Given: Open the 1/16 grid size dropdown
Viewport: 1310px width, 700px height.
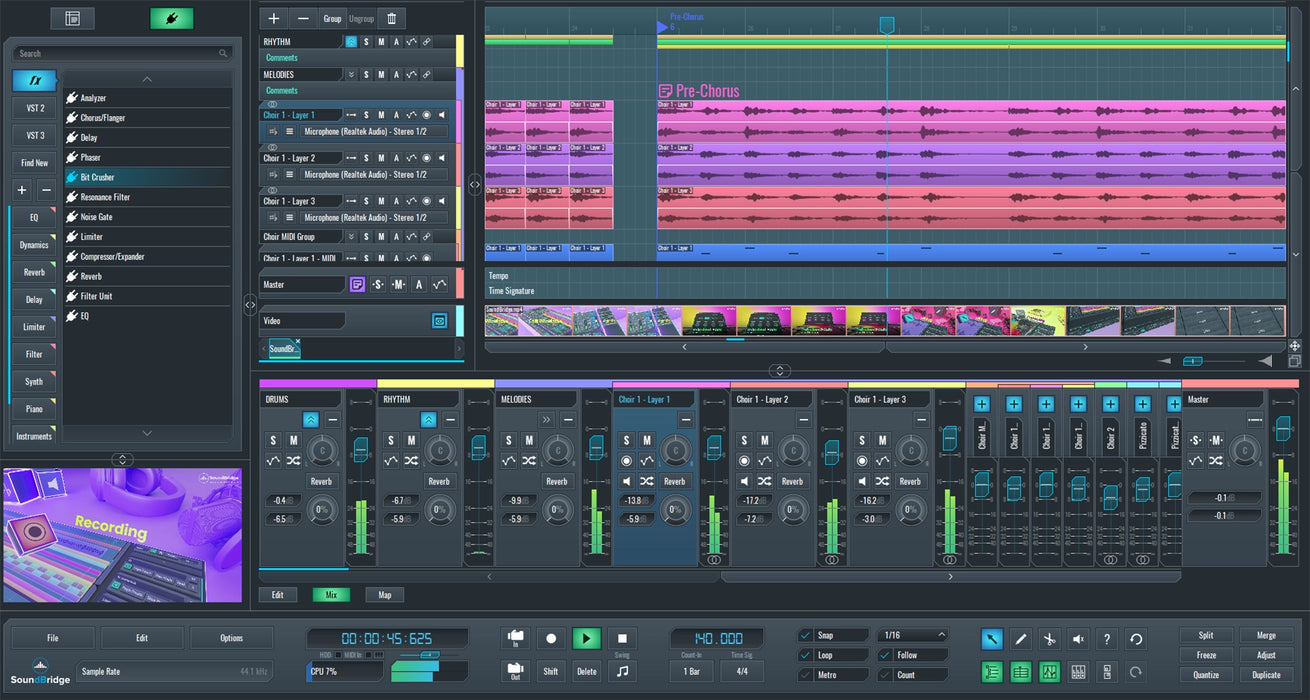Looking at the screenshot, I should [912, 635].
